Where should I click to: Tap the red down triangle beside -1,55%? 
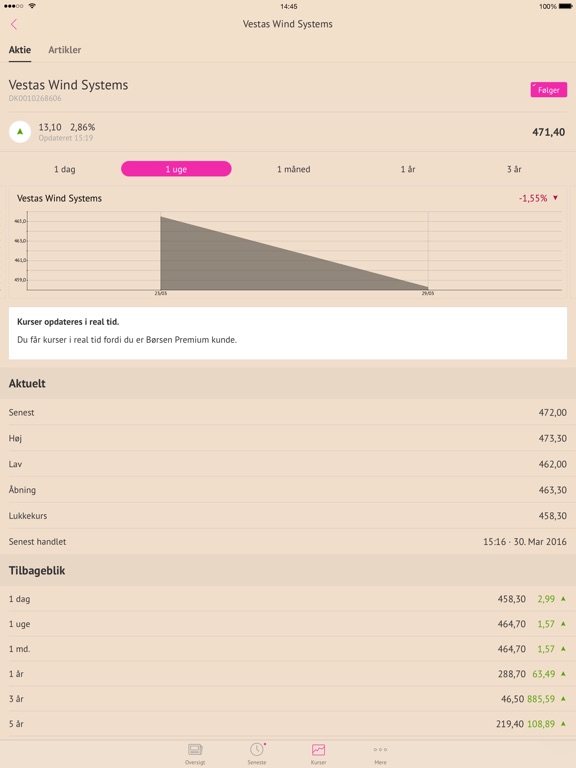coord(555,198)
